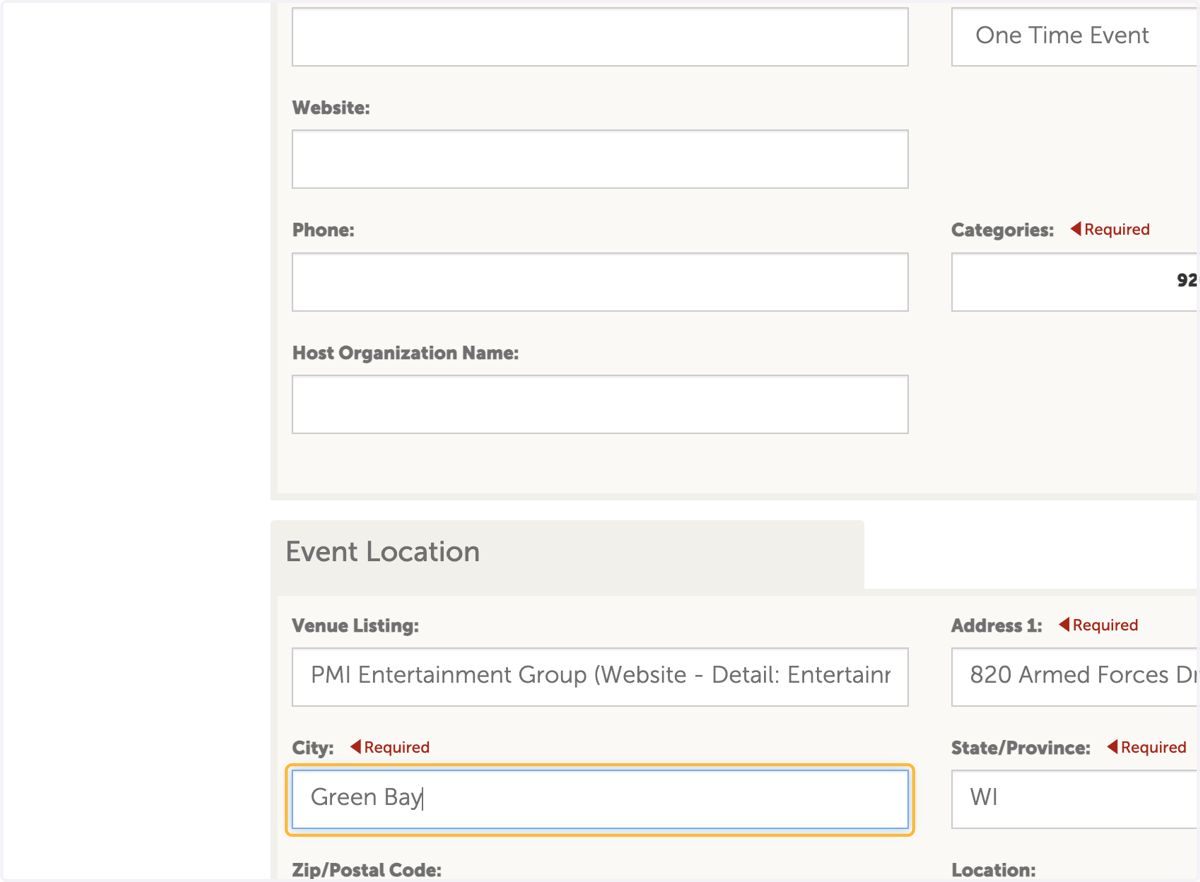Click the Required marker beside State/Province
The width and height of the screenshot is (1200, 882).
point(1147,747)
